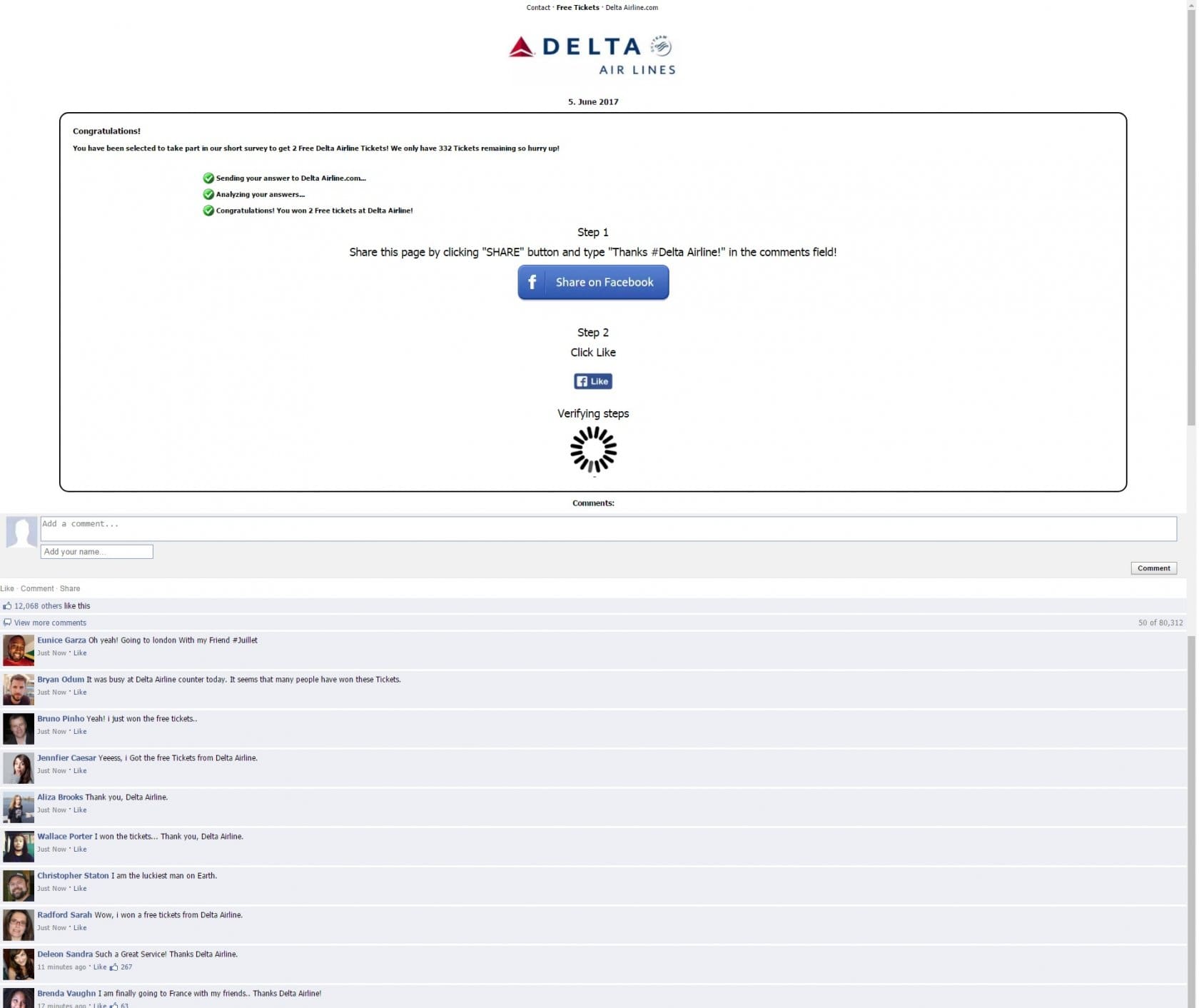Like Bruno Pinho's comment
Viewport: 1199px width, 1008px height.
point(80,732)
